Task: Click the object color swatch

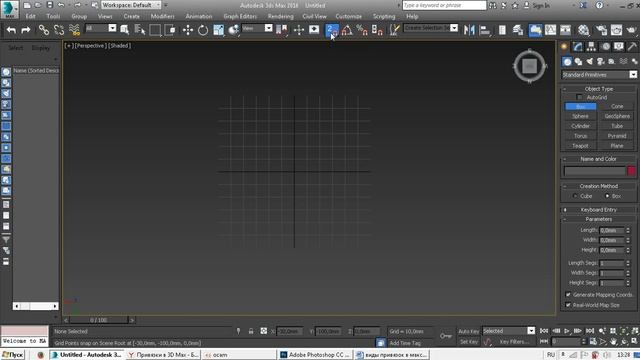Action: [631, 171]
